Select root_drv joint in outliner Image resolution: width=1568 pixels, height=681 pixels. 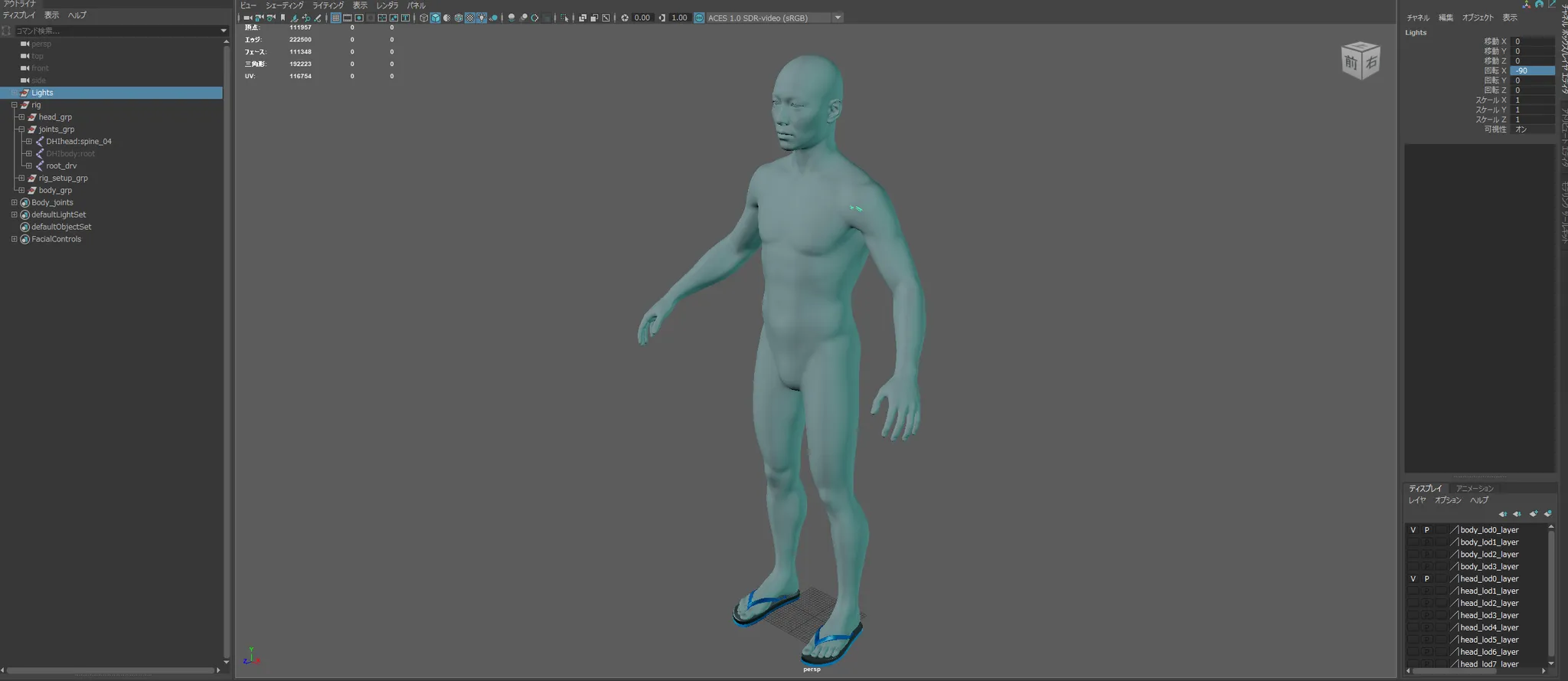point(61,166)
